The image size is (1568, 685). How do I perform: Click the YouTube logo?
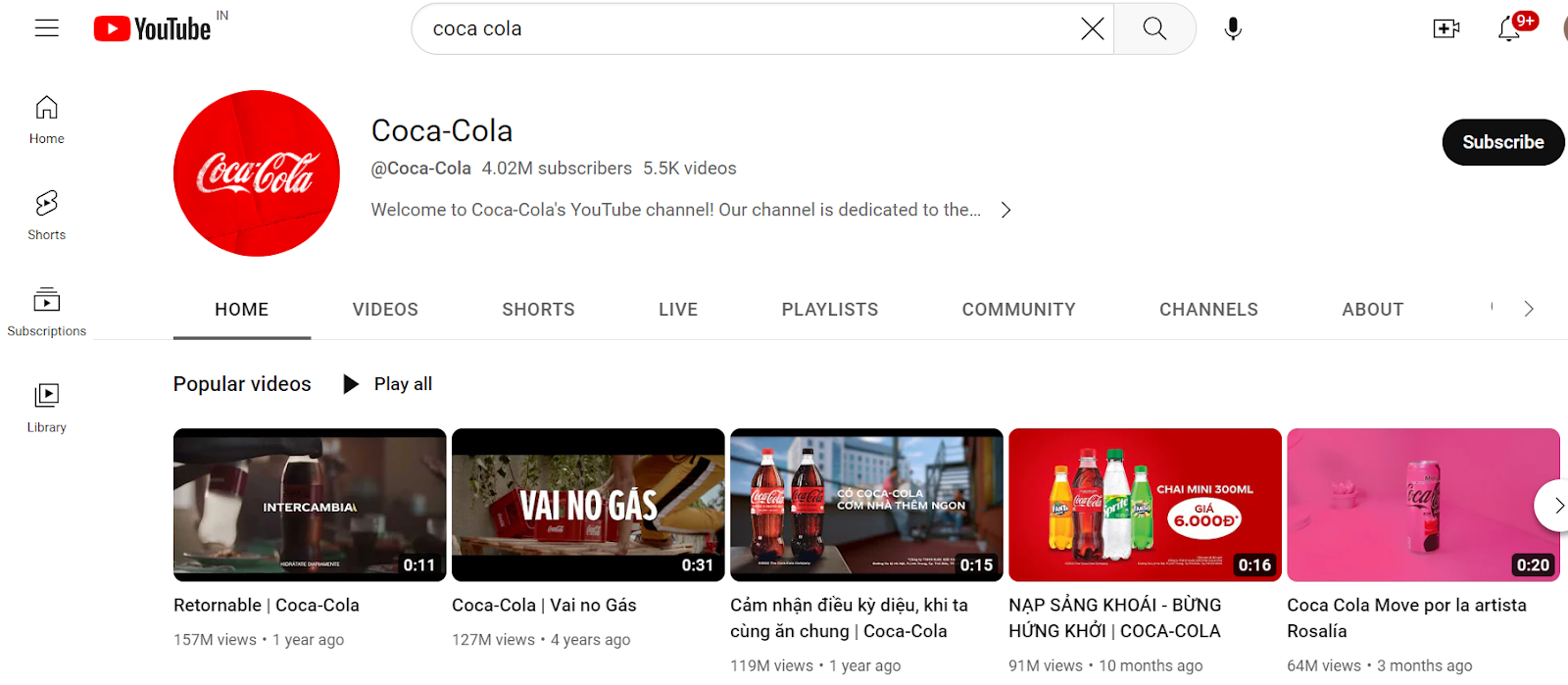(x=153, y=29)
